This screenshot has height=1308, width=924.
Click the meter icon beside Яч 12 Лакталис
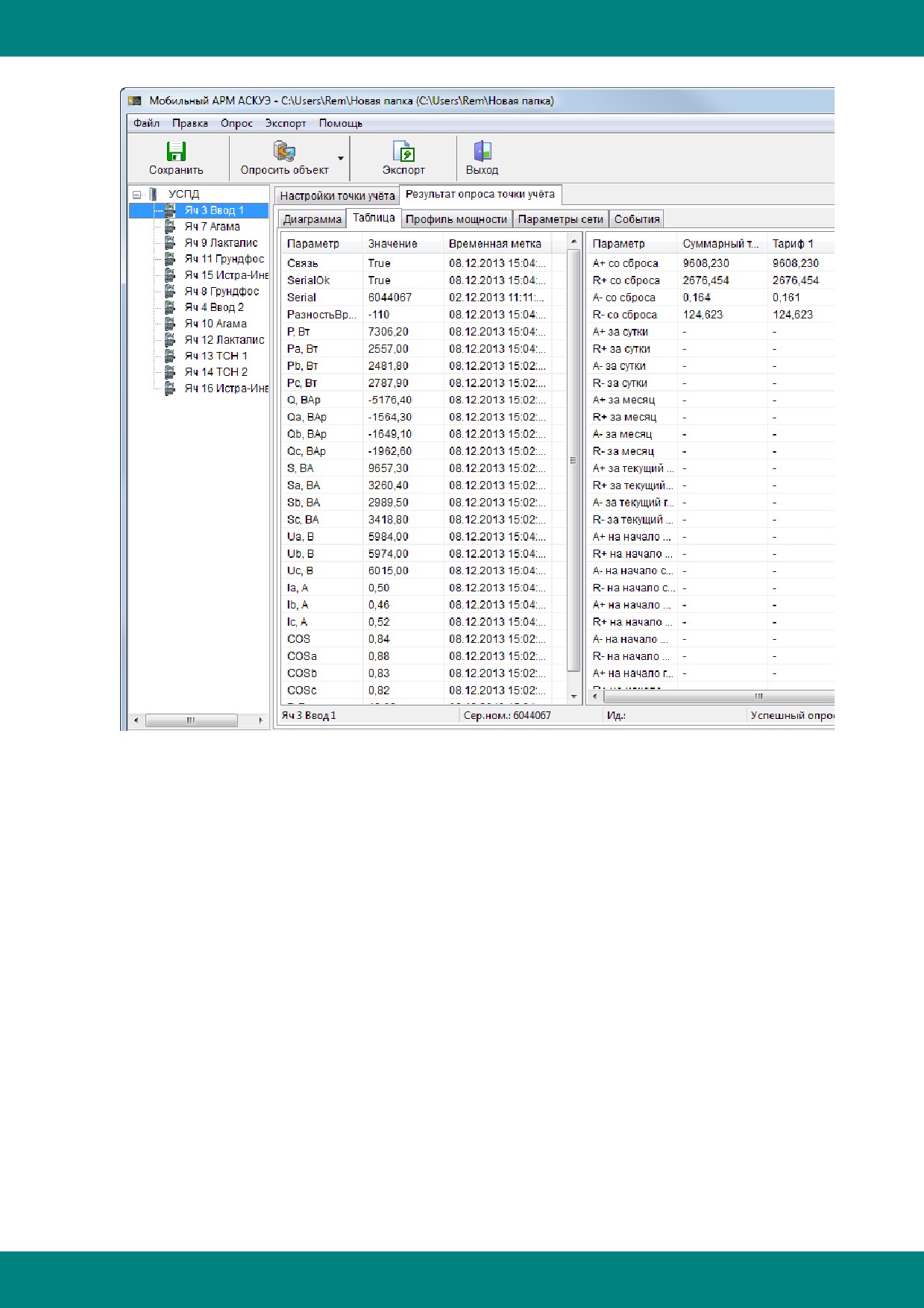170,340
